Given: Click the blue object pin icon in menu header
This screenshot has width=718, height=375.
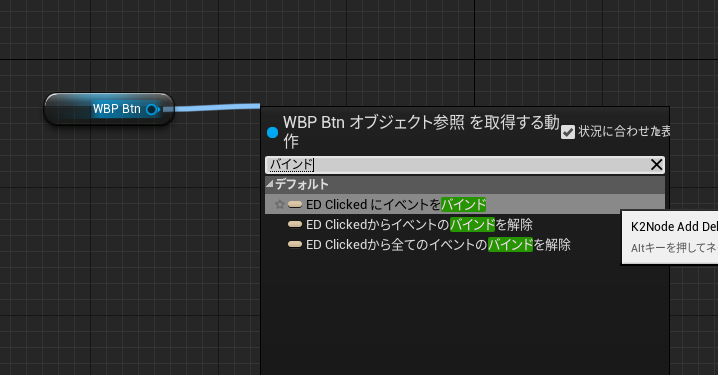Looking at the screenshot, I should point(272,133).
